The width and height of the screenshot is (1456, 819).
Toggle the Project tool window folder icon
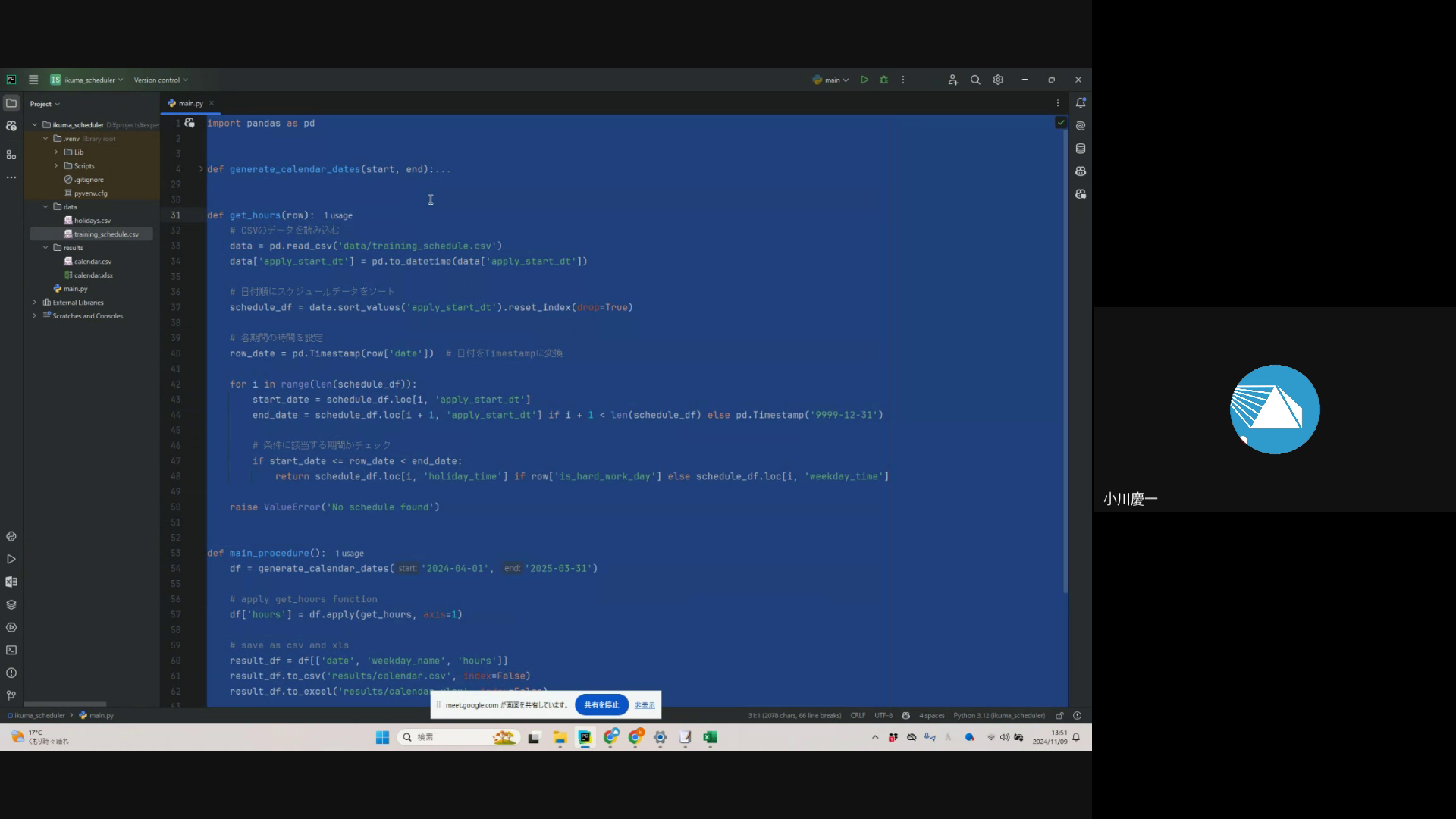click(x=11, y=103)
